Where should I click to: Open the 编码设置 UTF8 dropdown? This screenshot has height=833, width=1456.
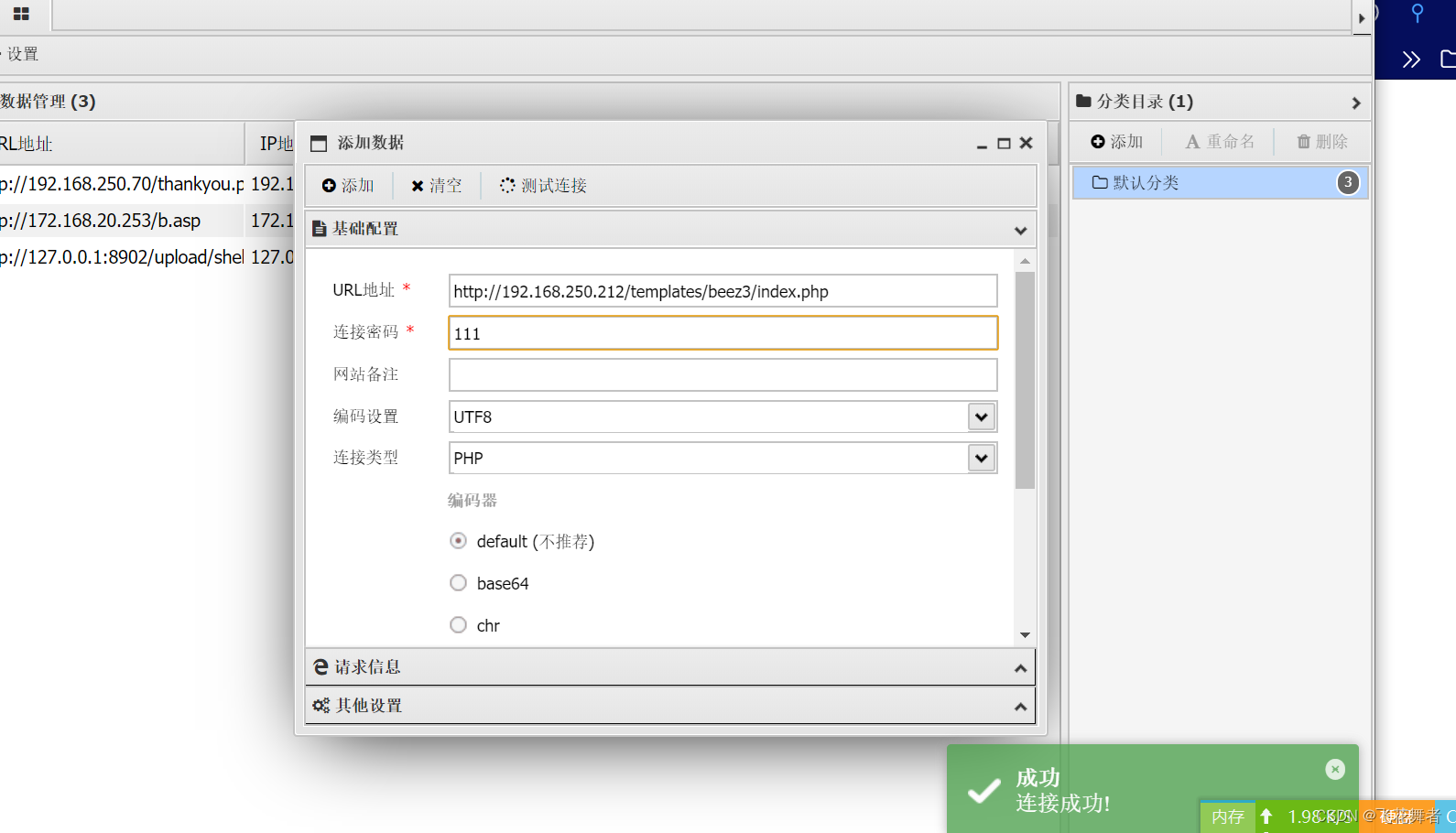click(x=981, y=416)
